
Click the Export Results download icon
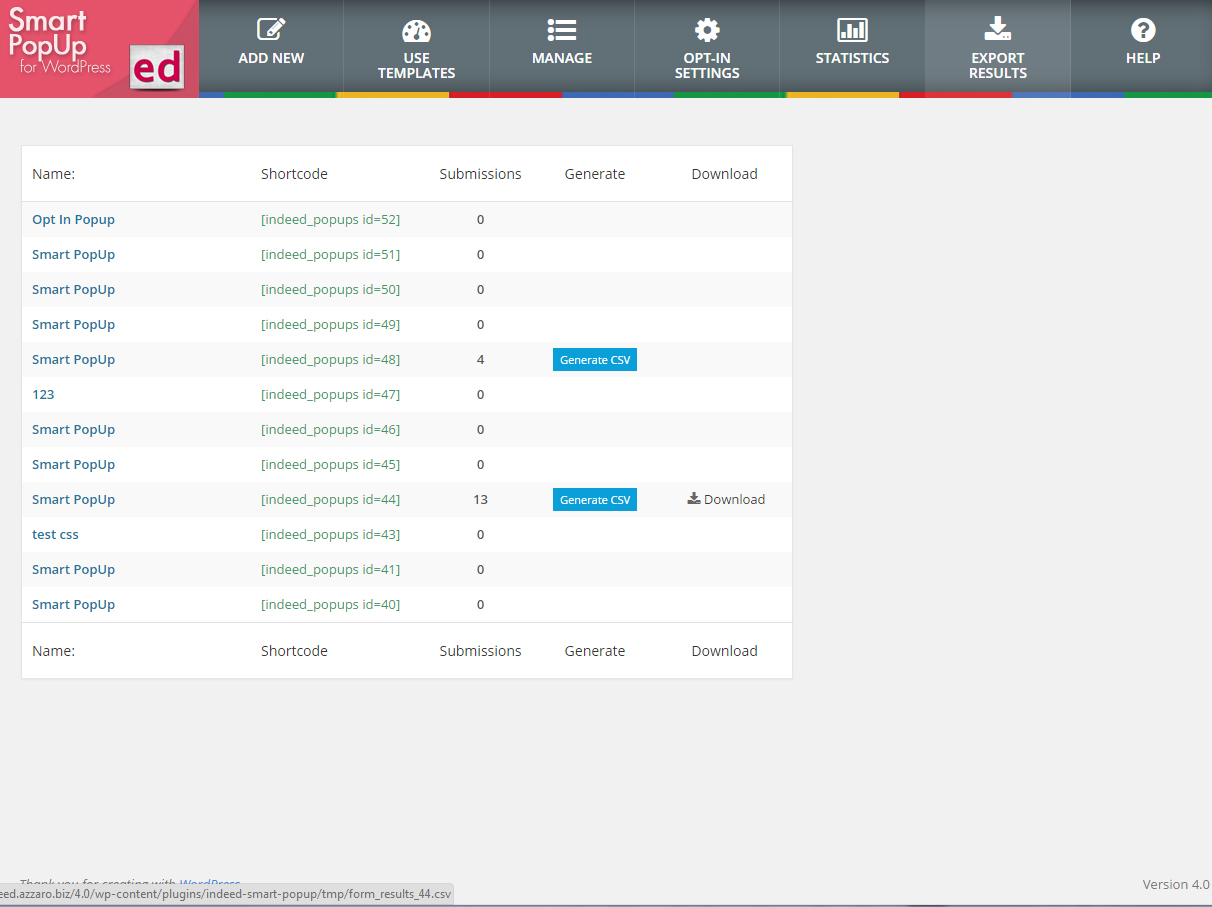997,29
